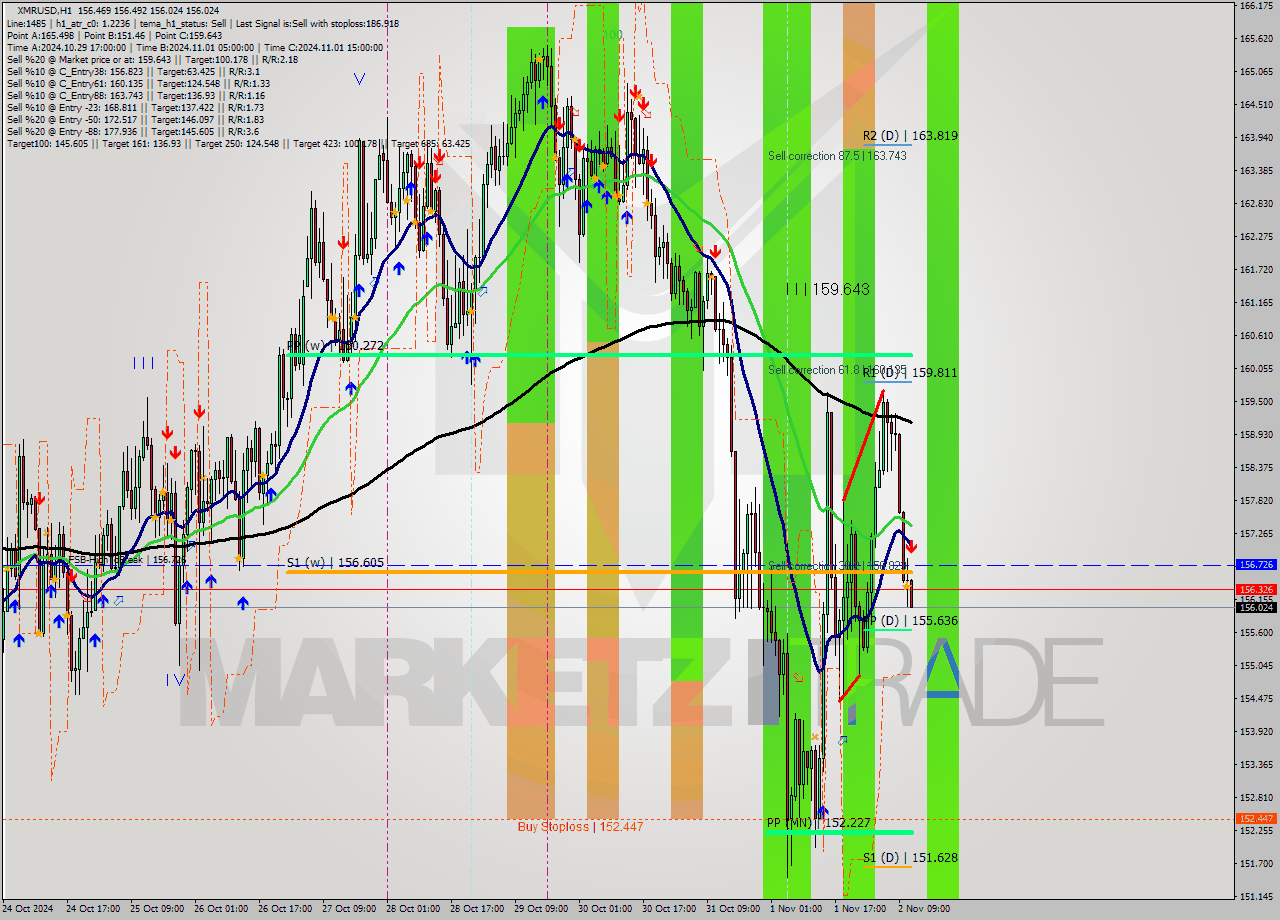Click the 'PP (D) | 155.636' pivot label

[x=912, y=621]
